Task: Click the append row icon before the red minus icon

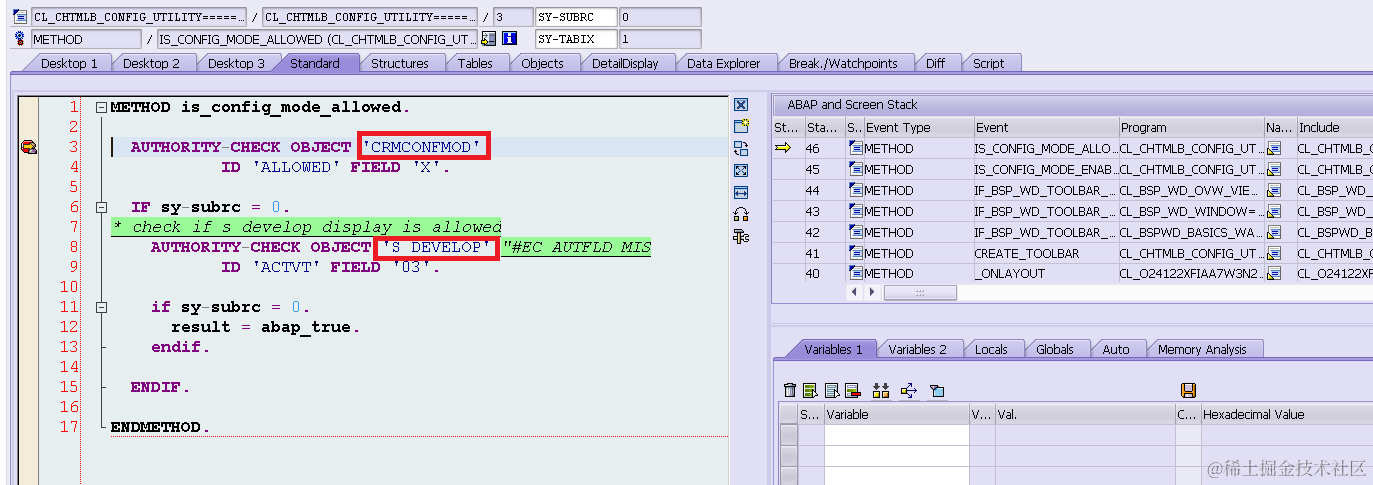Action: (831, 390)
